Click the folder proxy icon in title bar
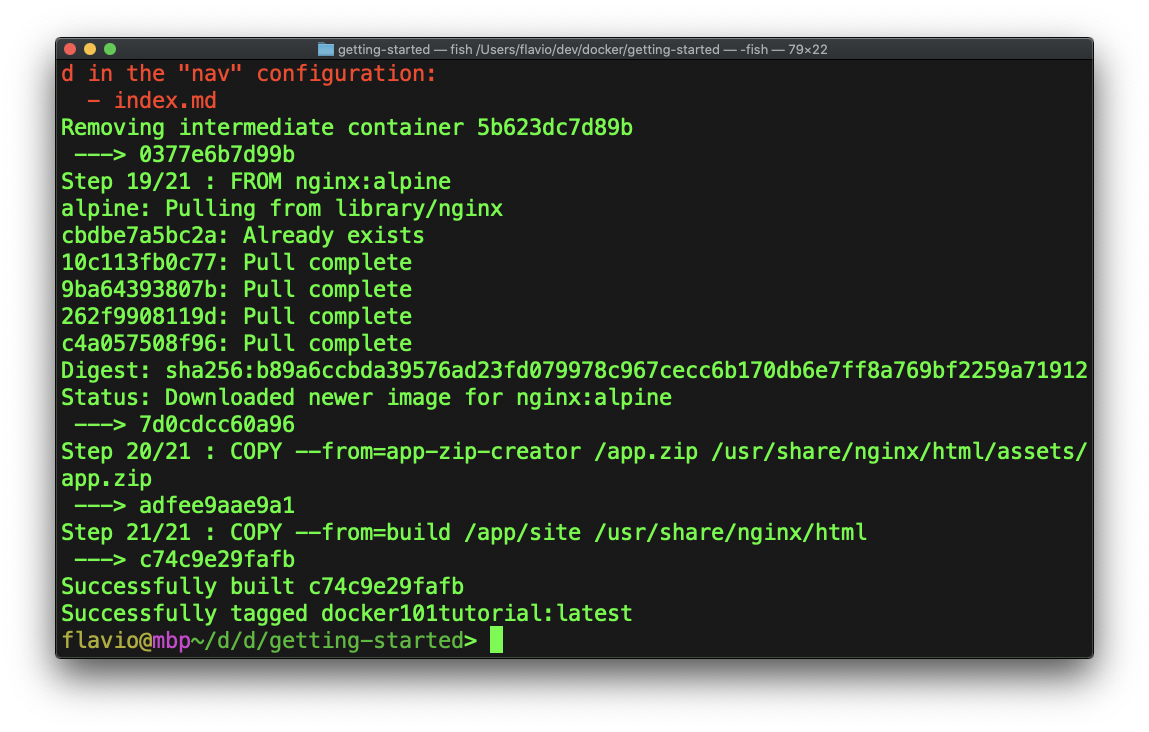 pyautogui.click(x=325, y=49)
